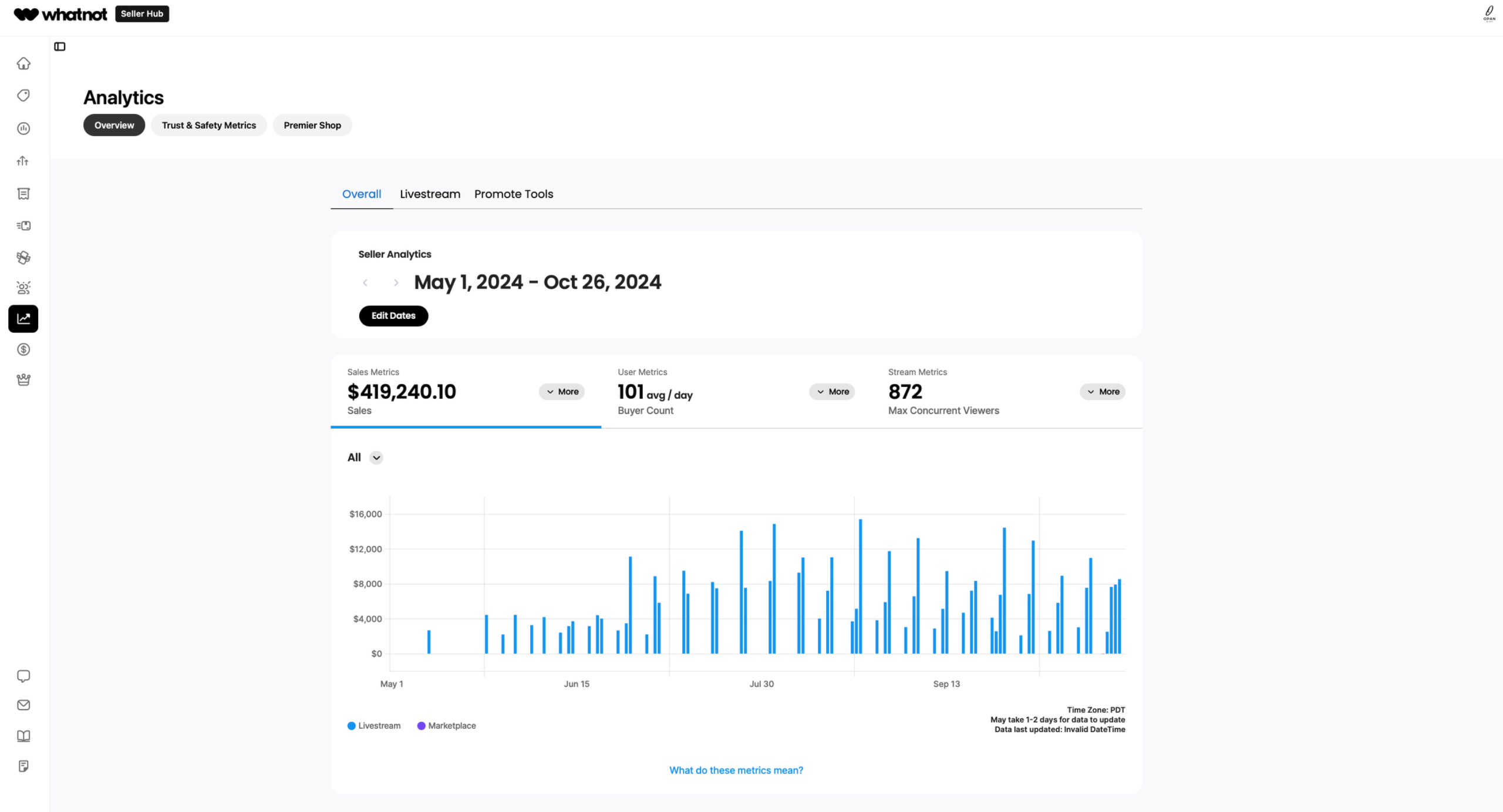
Task: Go to previous date range arrow
Action: pos(365,283)
